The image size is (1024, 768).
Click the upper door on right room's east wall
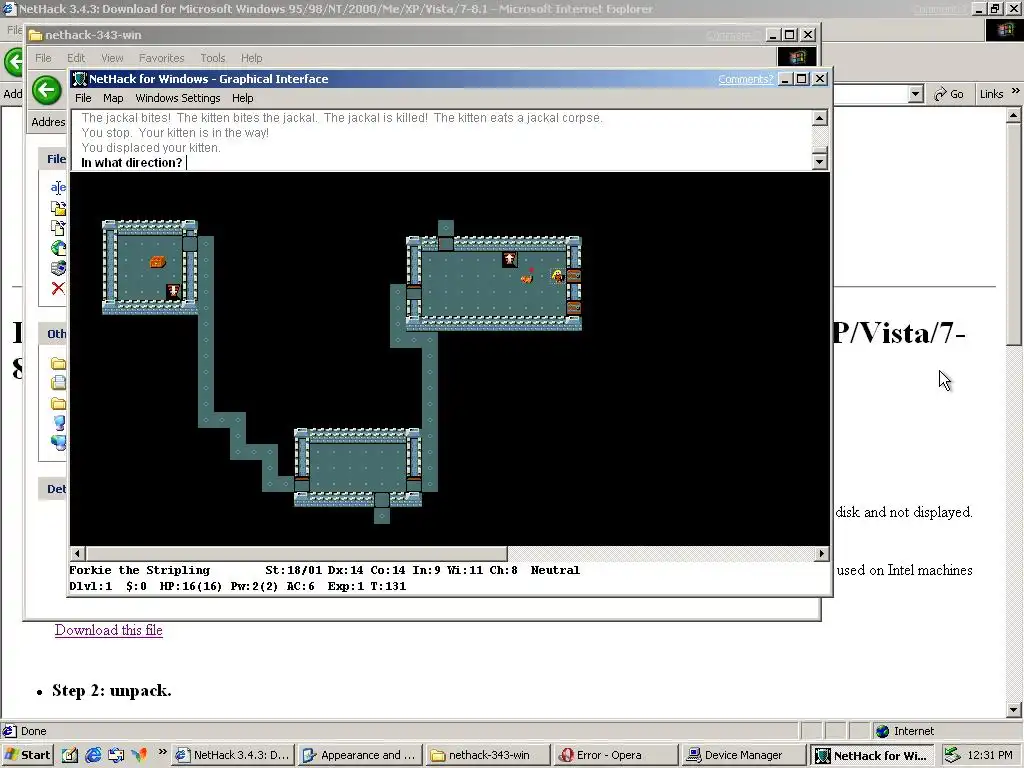(x=574, y=276)
